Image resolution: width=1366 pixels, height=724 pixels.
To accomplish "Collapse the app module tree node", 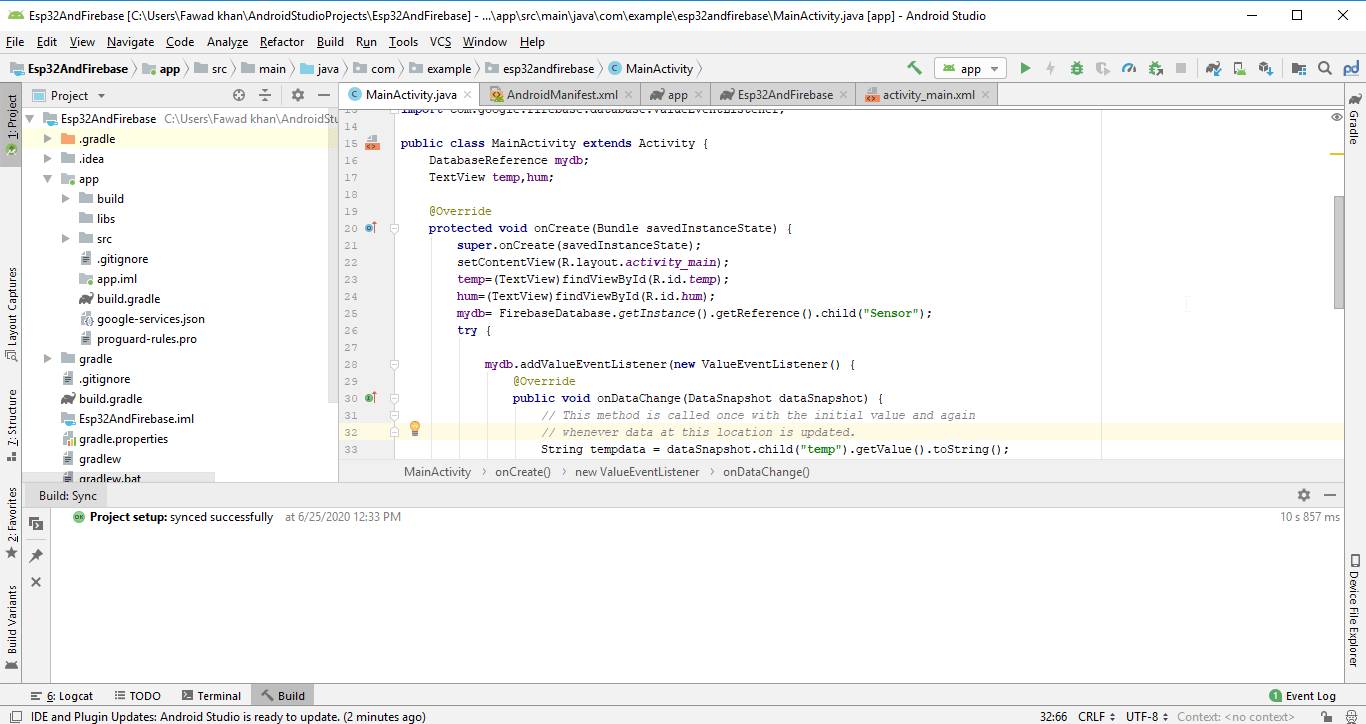I will point(48,179).
